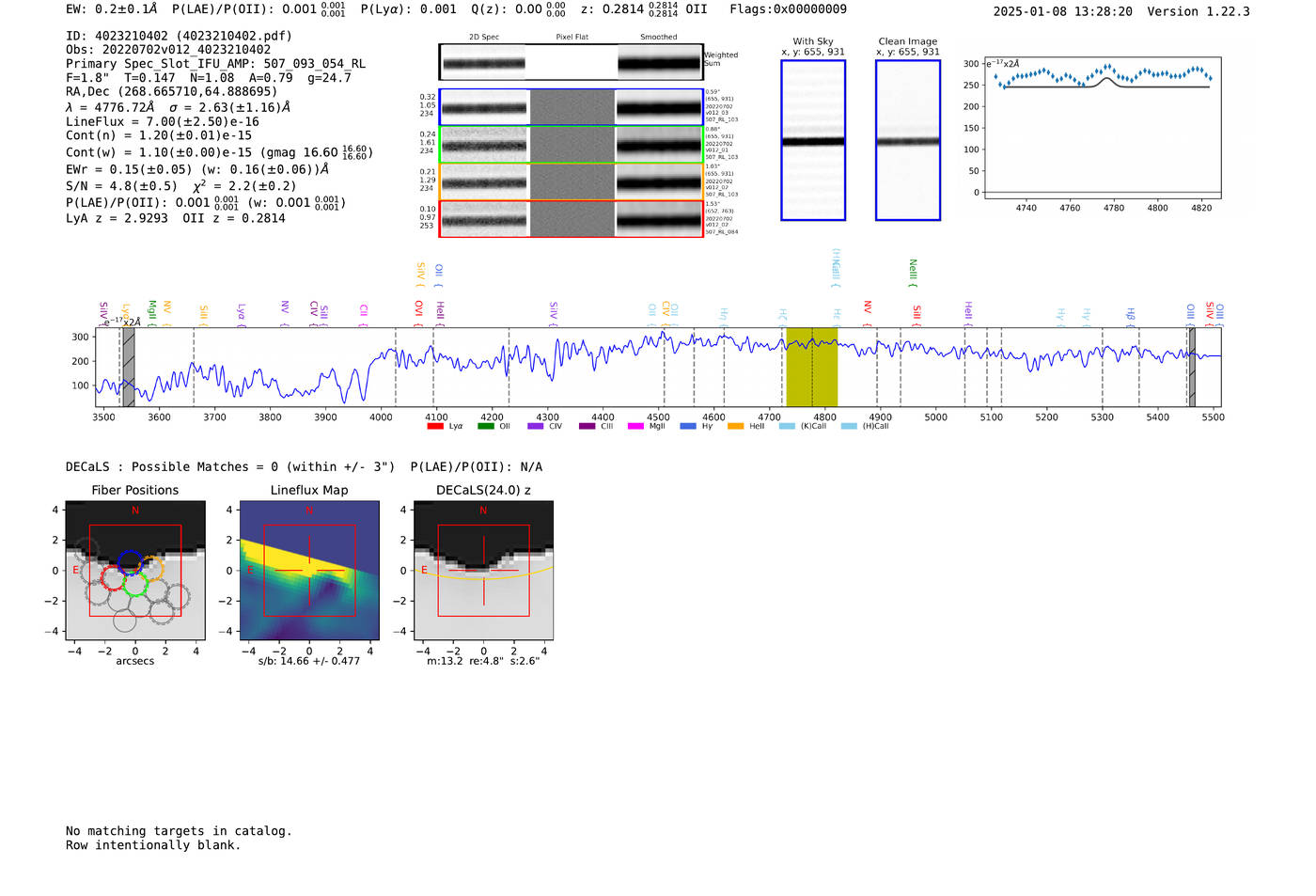The width and height of the screenshot is (1316, 896).
Task: Open the Fiber Positions map
Action: pos(135,571)
